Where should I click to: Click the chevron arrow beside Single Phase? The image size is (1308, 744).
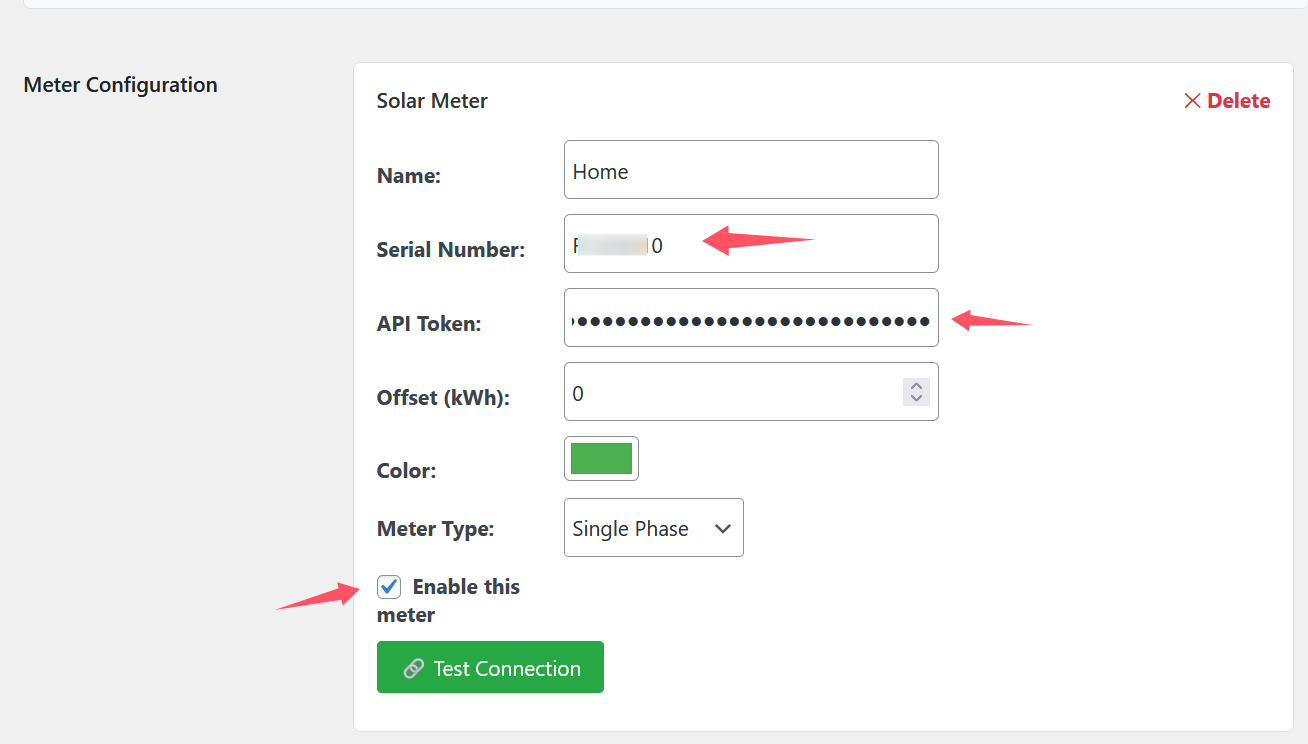click(723, 529)
